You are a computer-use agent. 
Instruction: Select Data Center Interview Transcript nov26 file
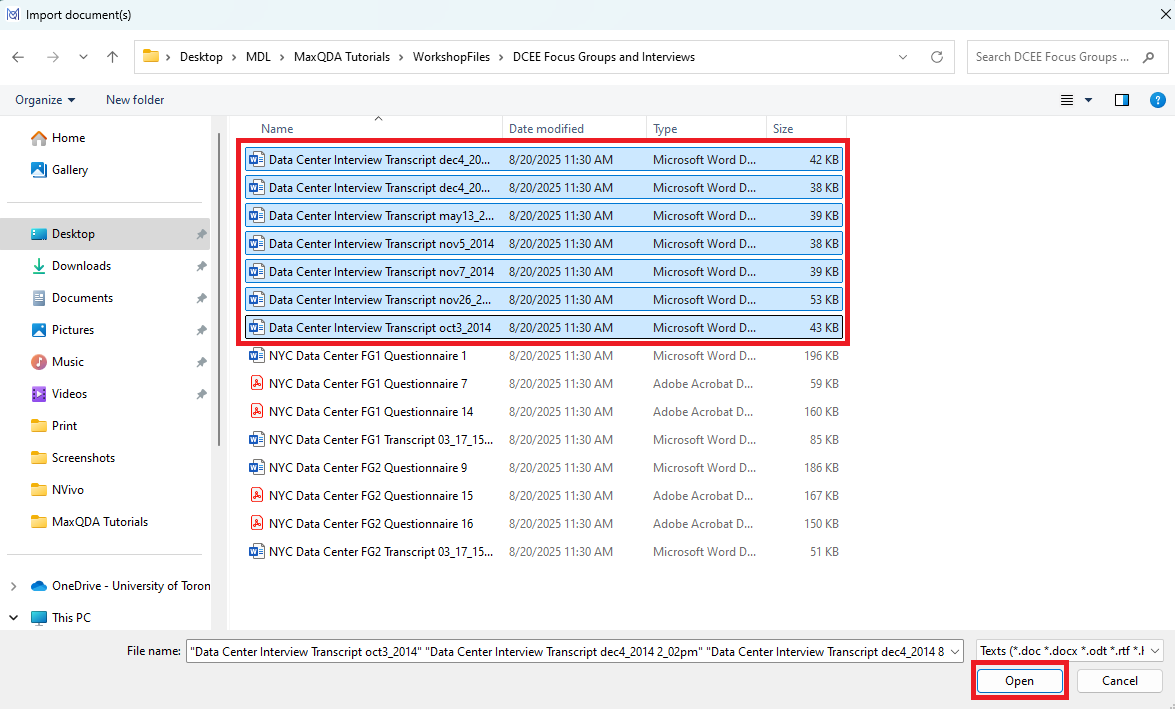tap(544, 300)
